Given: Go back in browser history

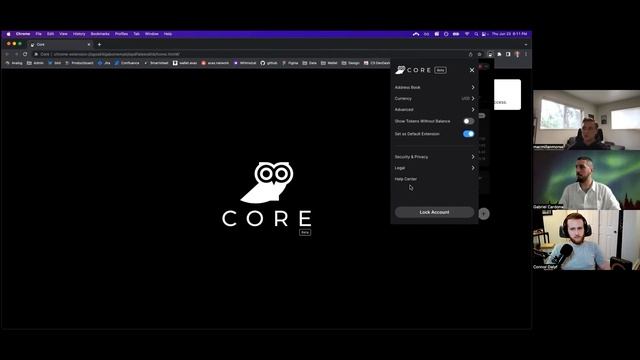Looking at the screenshot, I should tap(7, 54).
